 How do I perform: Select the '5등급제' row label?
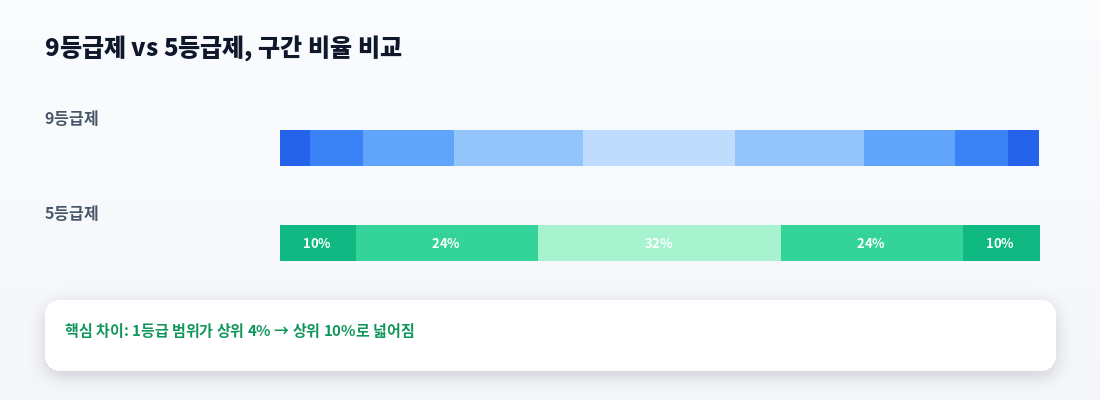pos(72,213)
